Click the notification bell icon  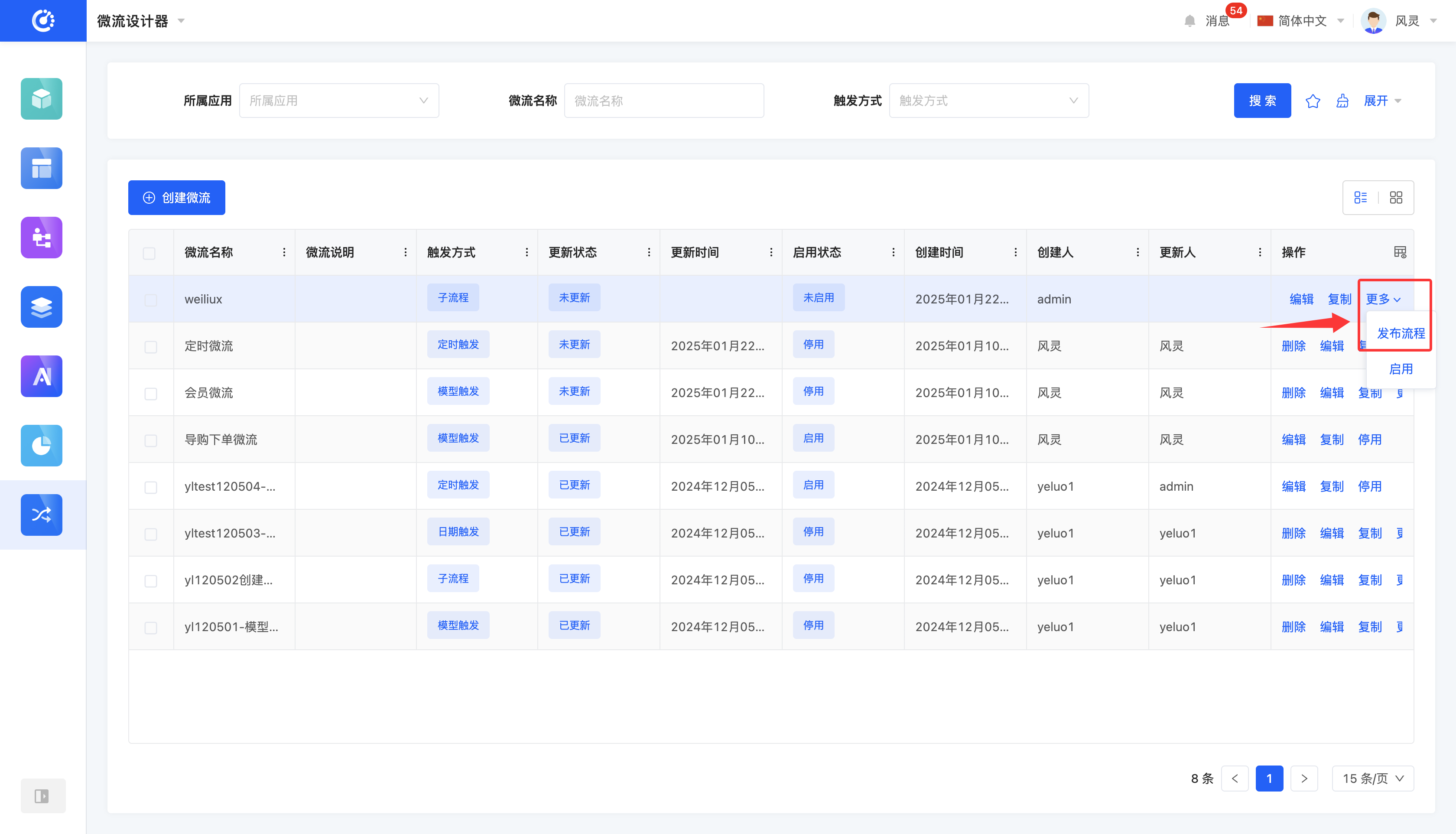(x=1190, y=21)
